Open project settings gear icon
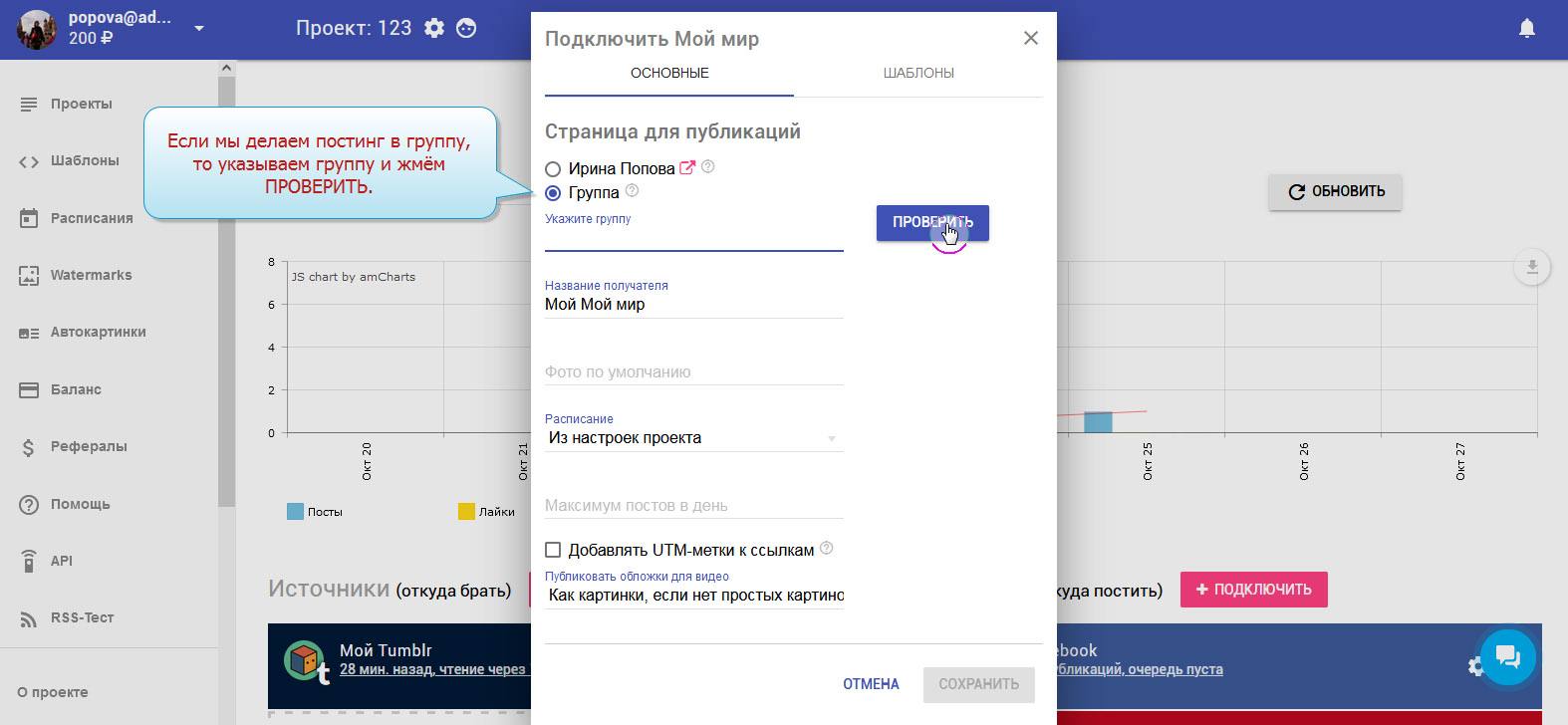The width and height of the screenshot is (1568, 725). (x=434, y=28)
